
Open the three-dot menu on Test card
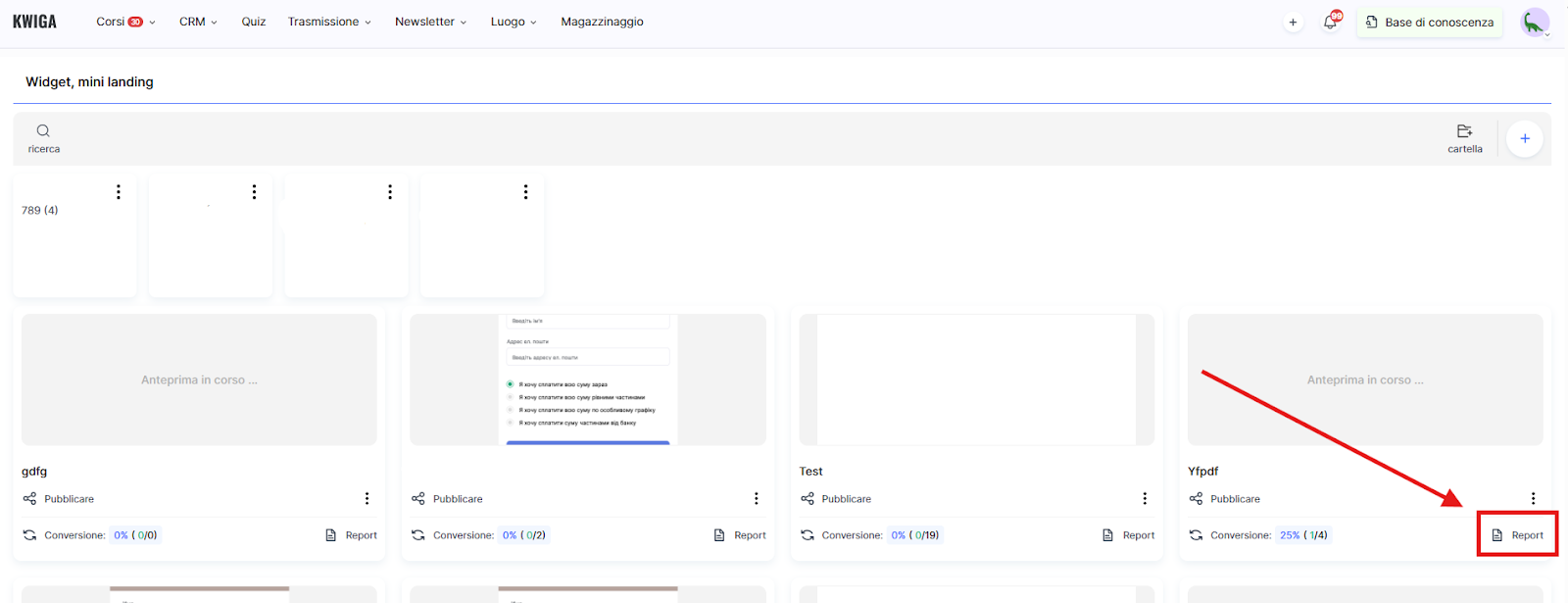(1145, 499)
